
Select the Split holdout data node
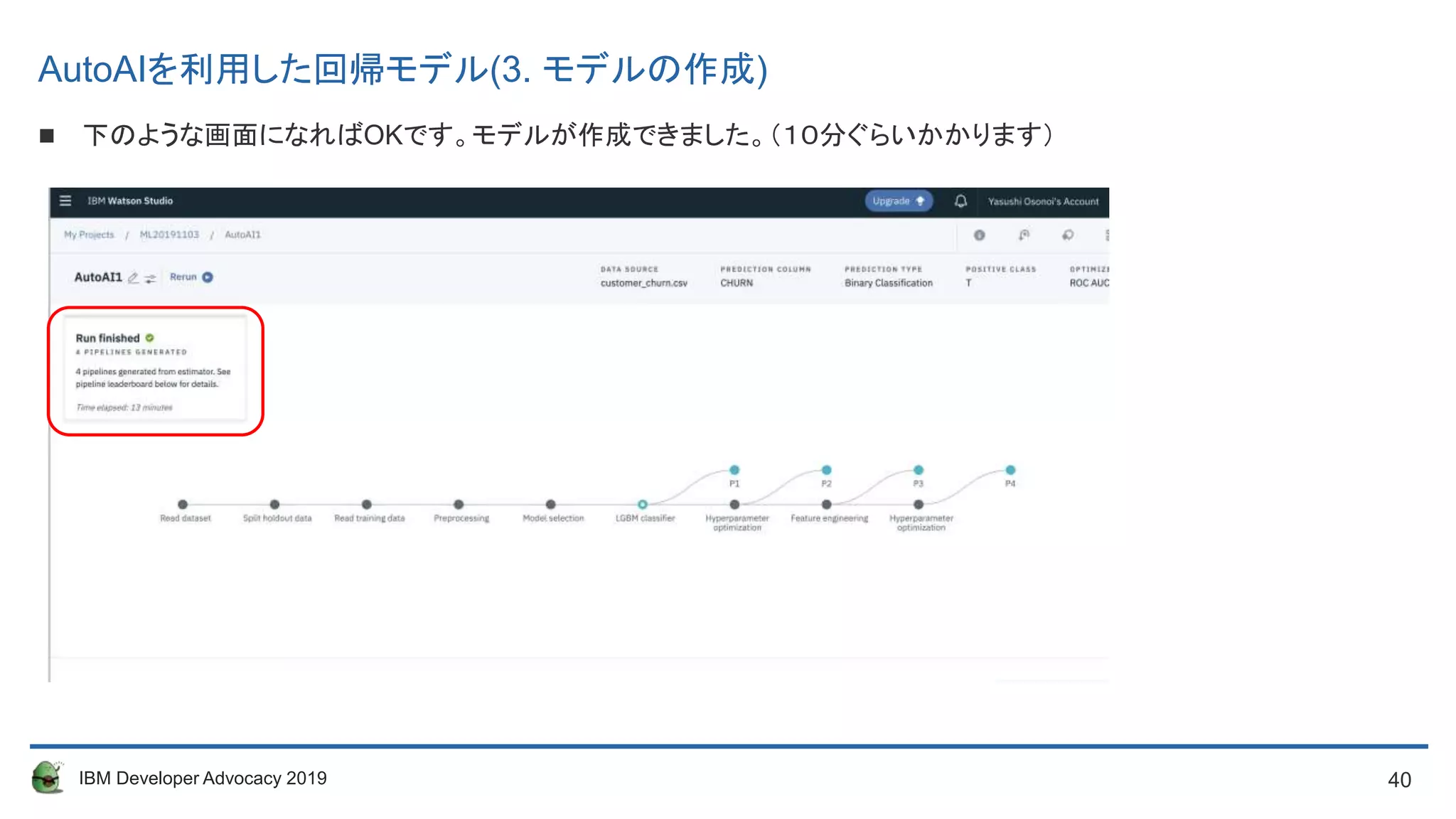274,504
